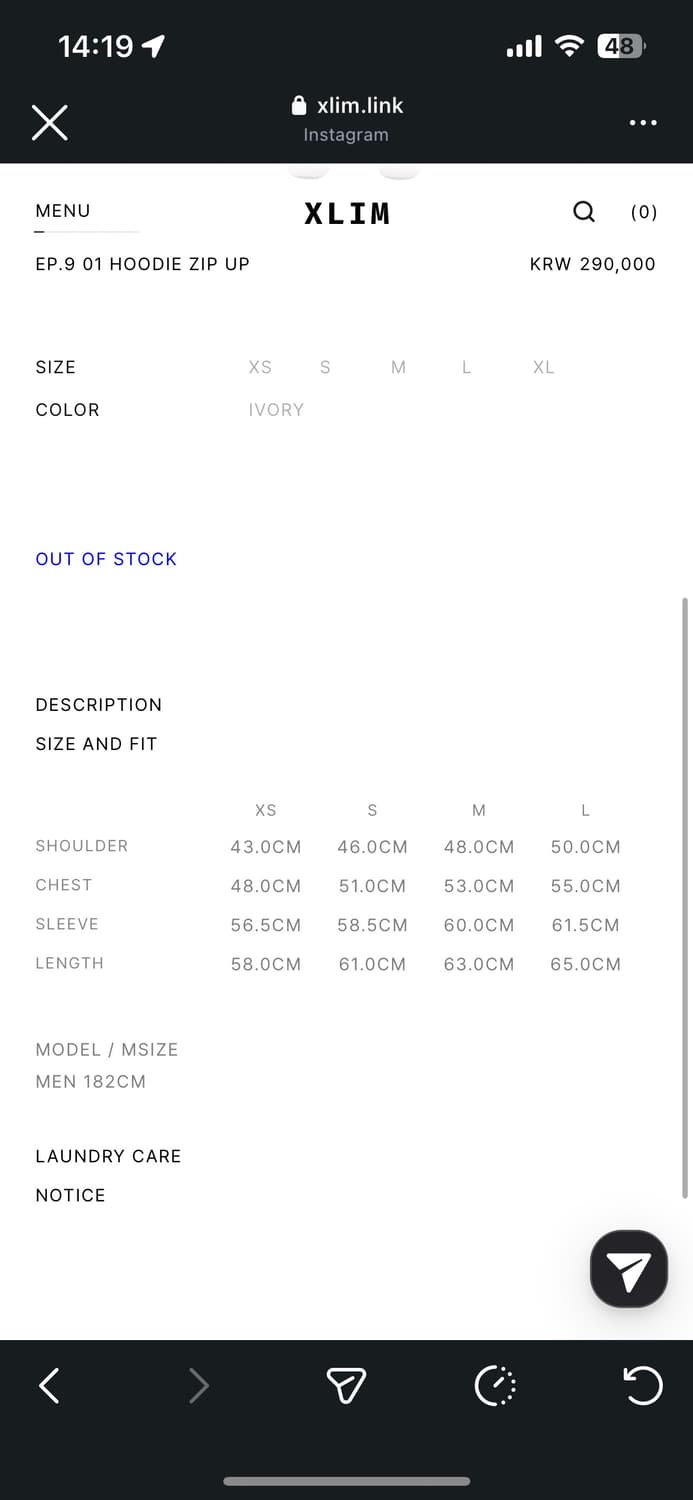This screenshot has width=693, height=1500.
Task: Select size M option
Action: click(398, 367)
